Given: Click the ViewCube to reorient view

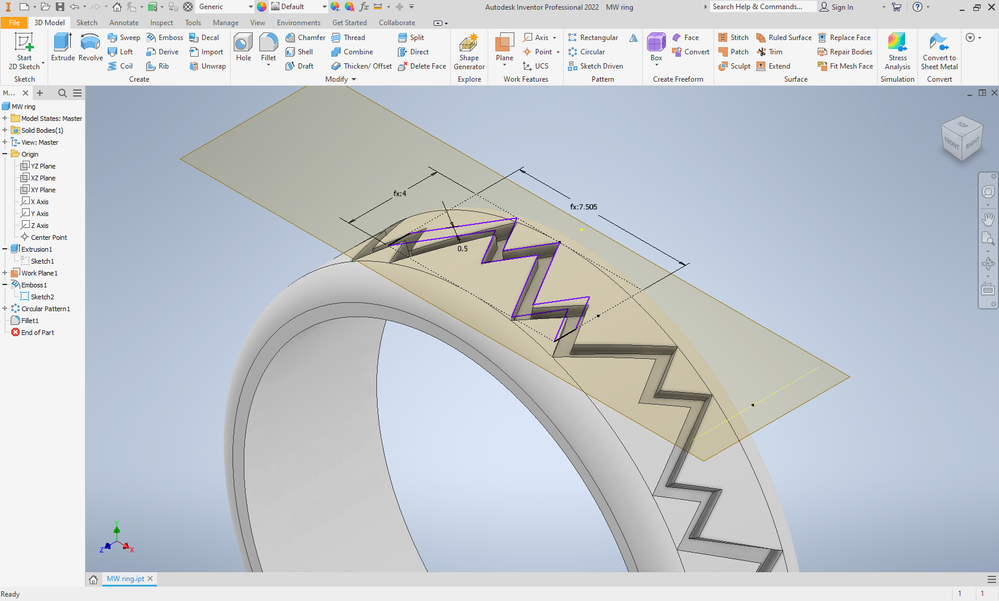Looking at the screenshot, I should pos(963,137).
